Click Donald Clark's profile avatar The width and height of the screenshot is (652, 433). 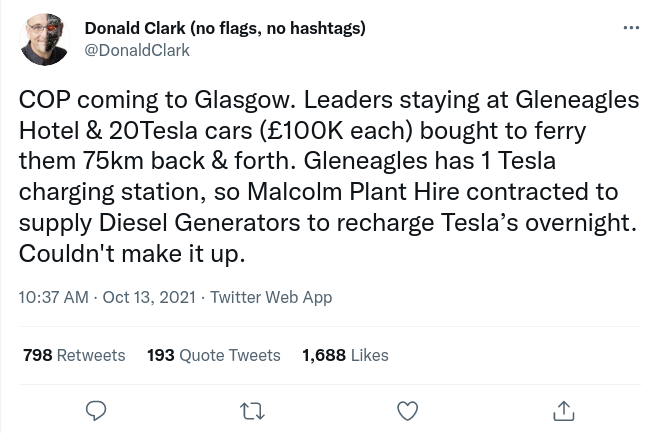[x=45, y=40]
